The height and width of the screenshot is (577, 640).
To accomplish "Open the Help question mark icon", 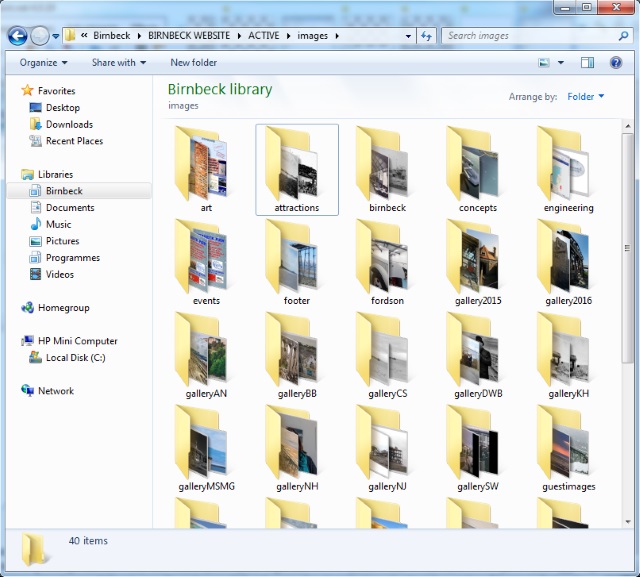I will click(617, 62).
